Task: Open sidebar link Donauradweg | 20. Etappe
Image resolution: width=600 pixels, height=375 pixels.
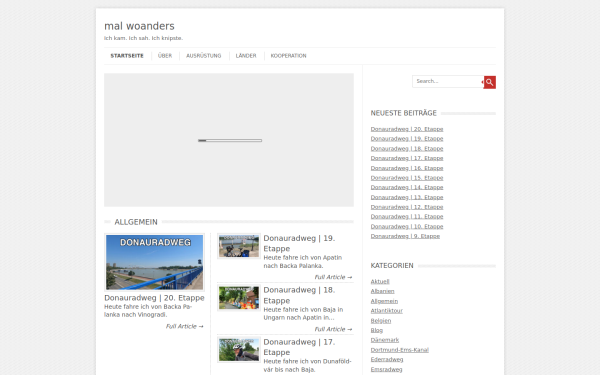Action: [x=407, y=129]
